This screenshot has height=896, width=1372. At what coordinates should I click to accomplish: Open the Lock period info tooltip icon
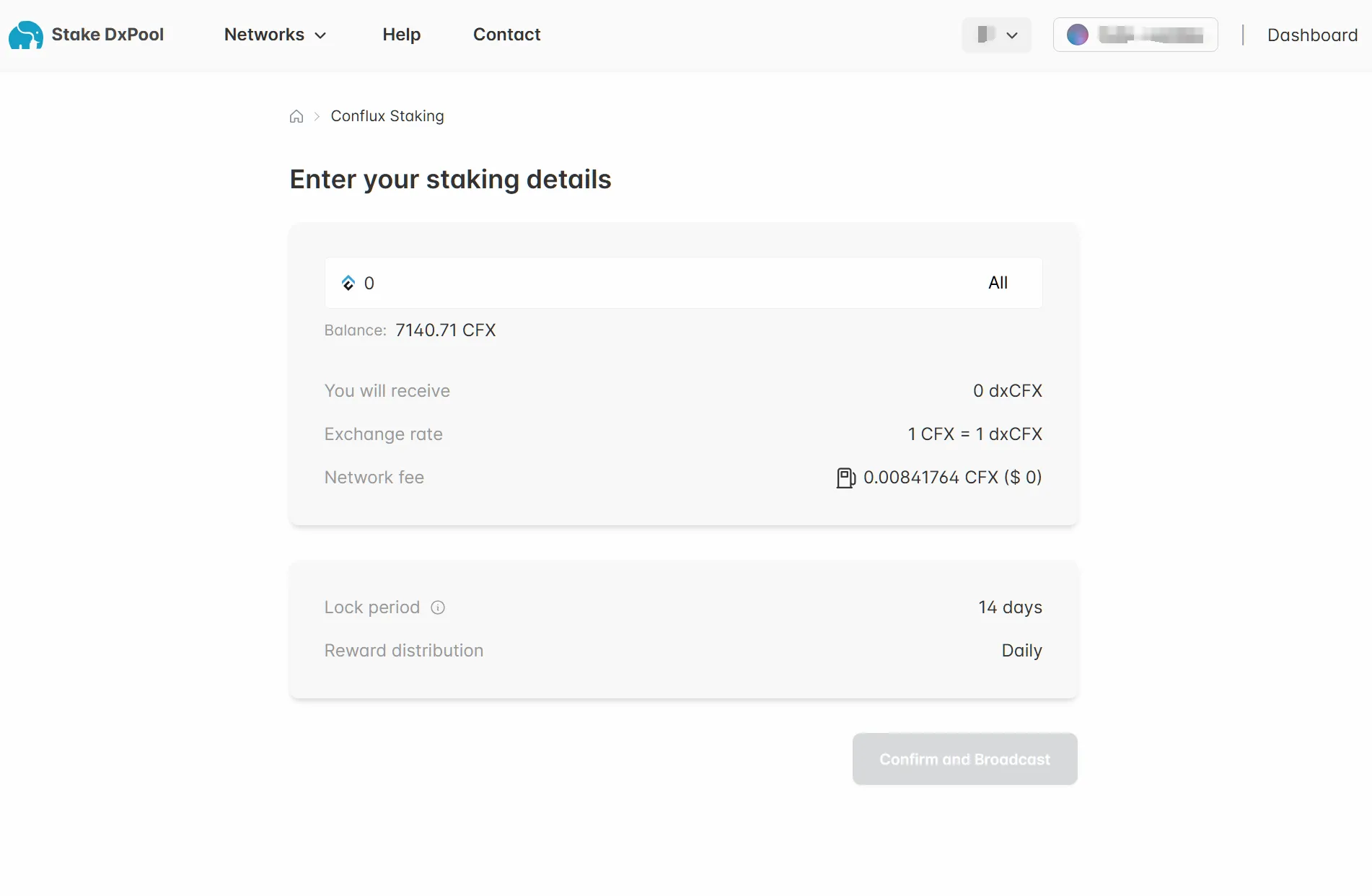(438, 607)
